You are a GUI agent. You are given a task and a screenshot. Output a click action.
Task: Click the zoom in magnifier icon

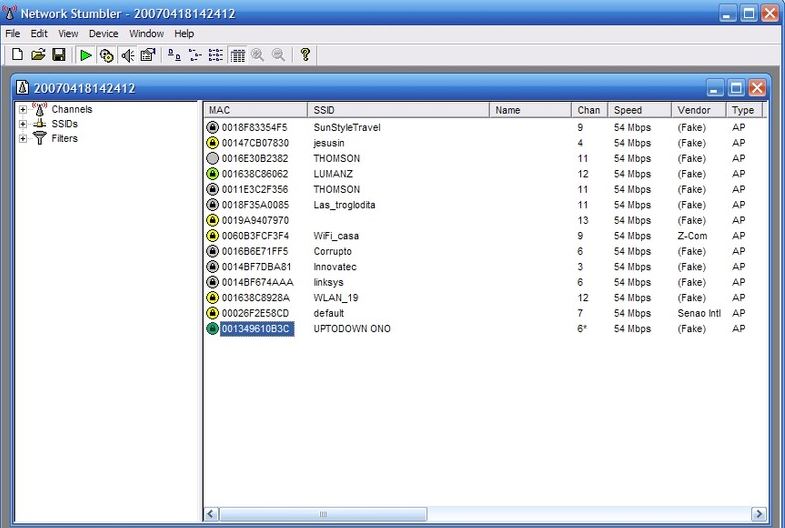[258, 55]
